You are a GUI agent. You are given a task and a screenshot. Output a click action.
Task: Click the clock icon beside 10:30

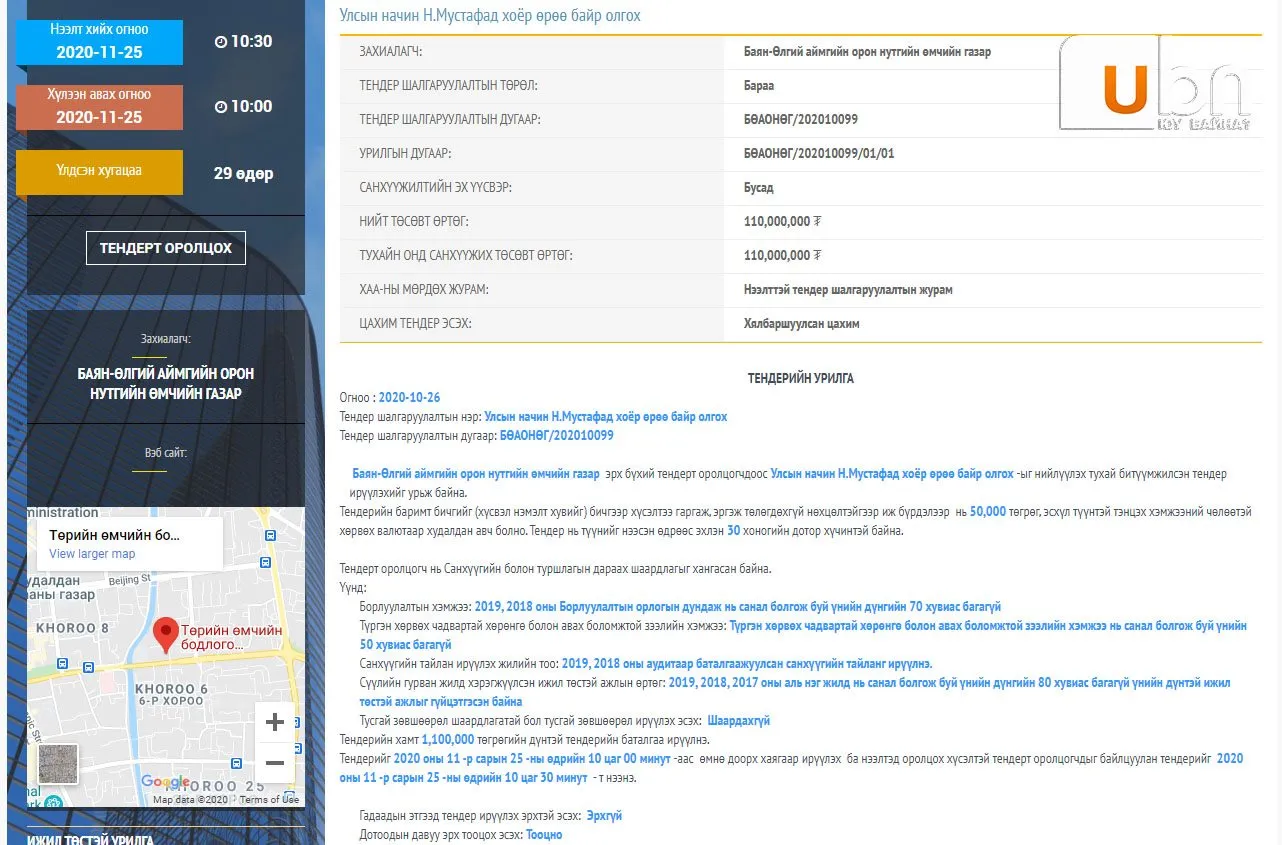[x=221, y=42]
